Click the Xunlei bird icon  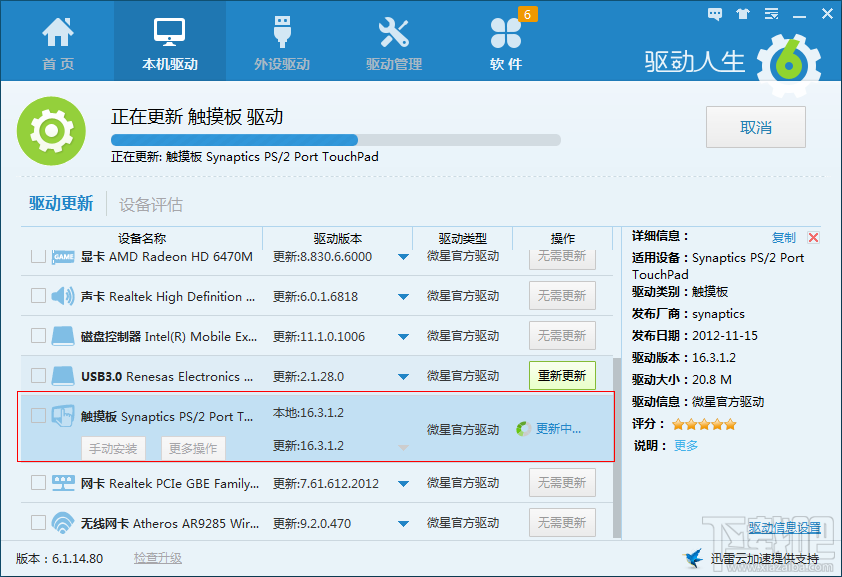pyautogui.click(x=693, y=558)
